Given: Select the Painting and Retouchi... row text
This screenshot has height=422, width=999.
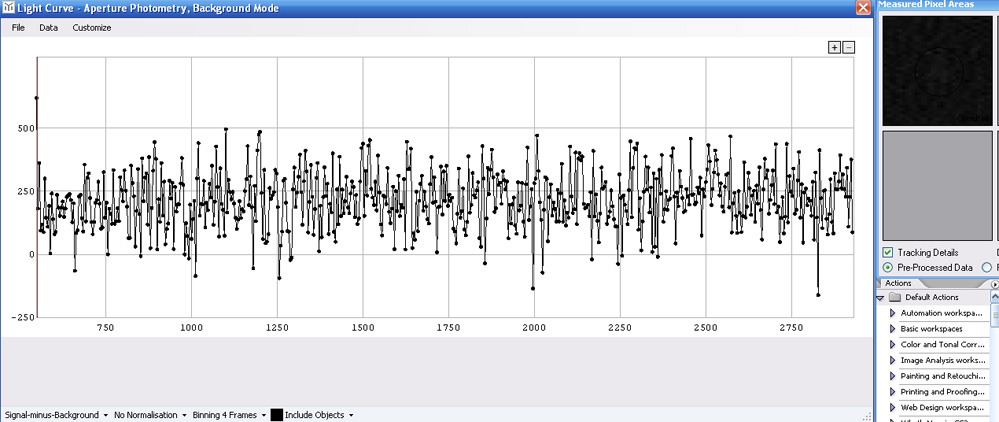Looking at the screenshot, I should coord(943,376).
